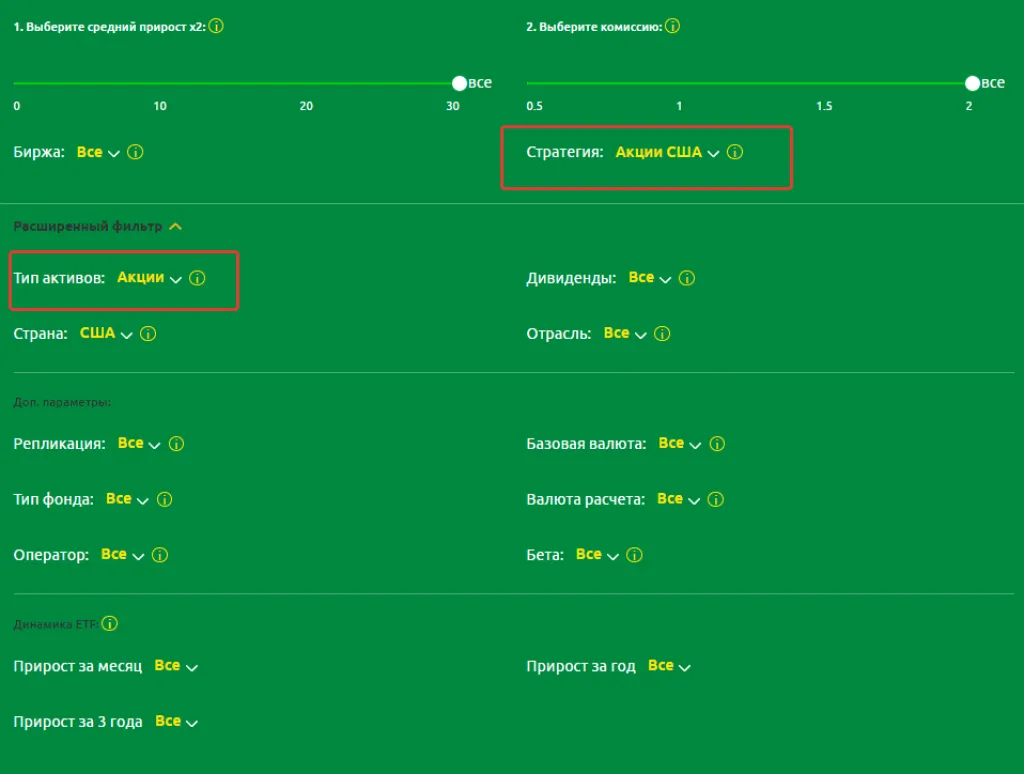Open the Оператор dropdown
The width and height of the screenshot is (1024, 774).
point(122,555)
